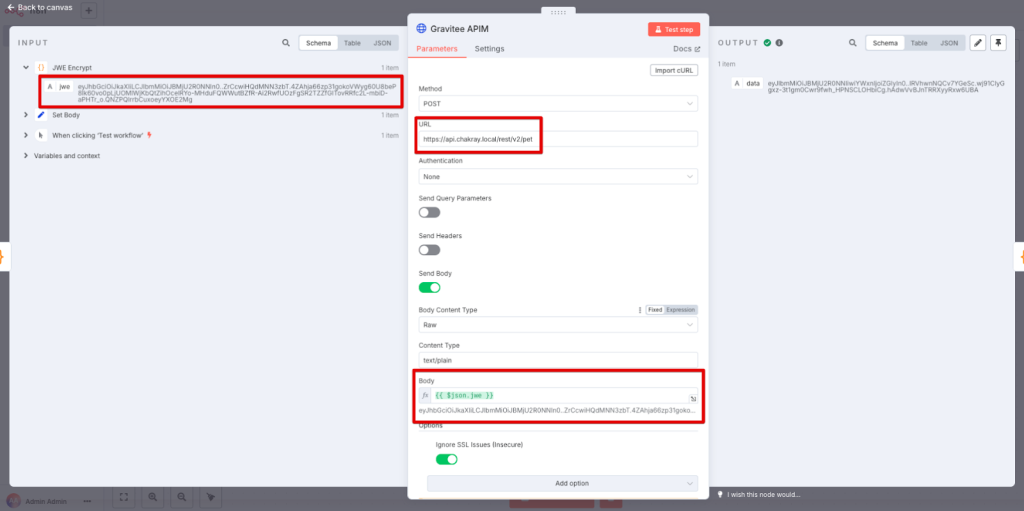Enable Send Headers toggle
This screenshot has height=511, width=1024.
430,250
